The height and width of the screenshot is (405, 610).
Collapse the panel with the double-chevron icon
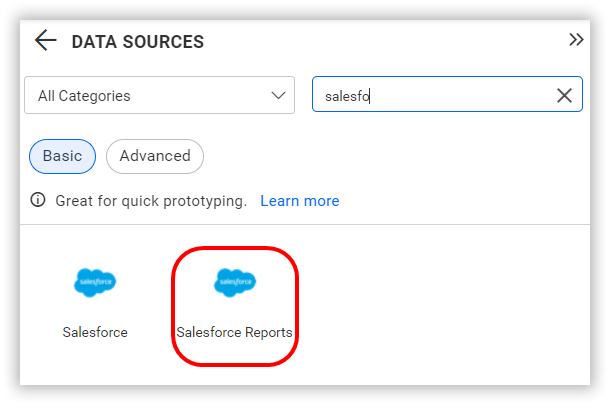pyautogui.click(x=576, y=40)
